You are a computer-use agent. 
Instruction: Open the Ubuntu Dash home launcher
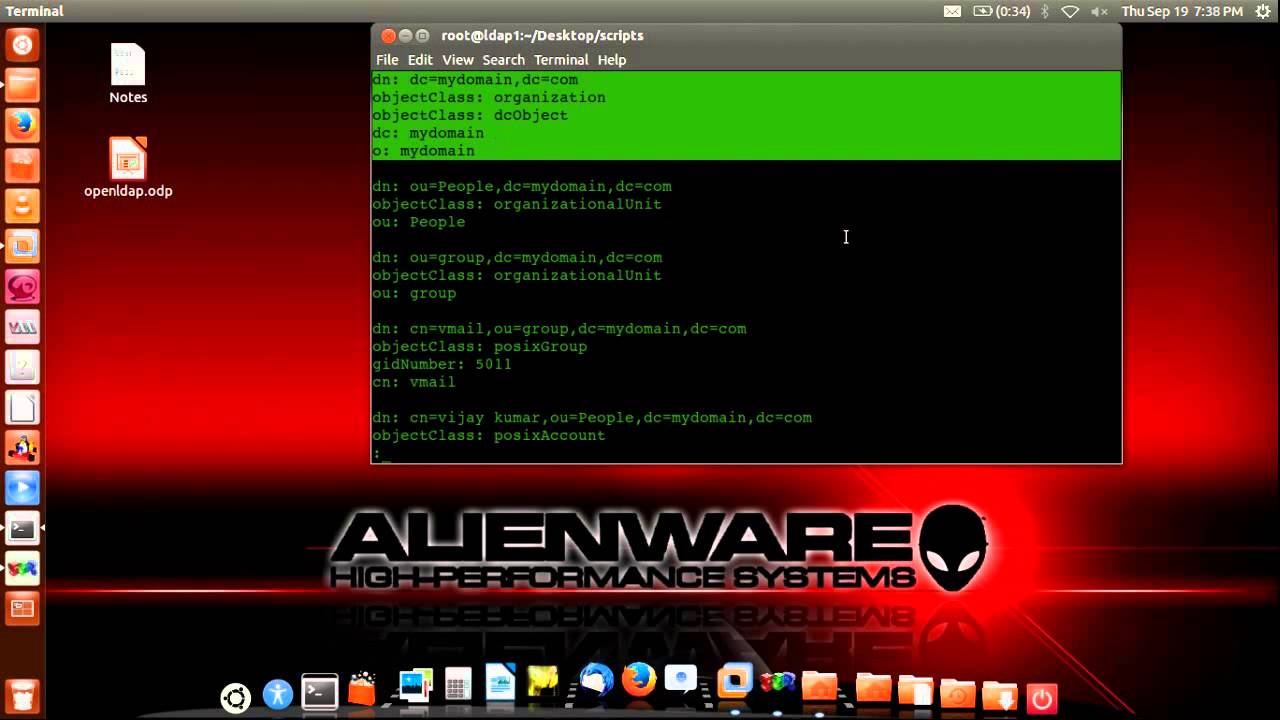tap(22, 45)
